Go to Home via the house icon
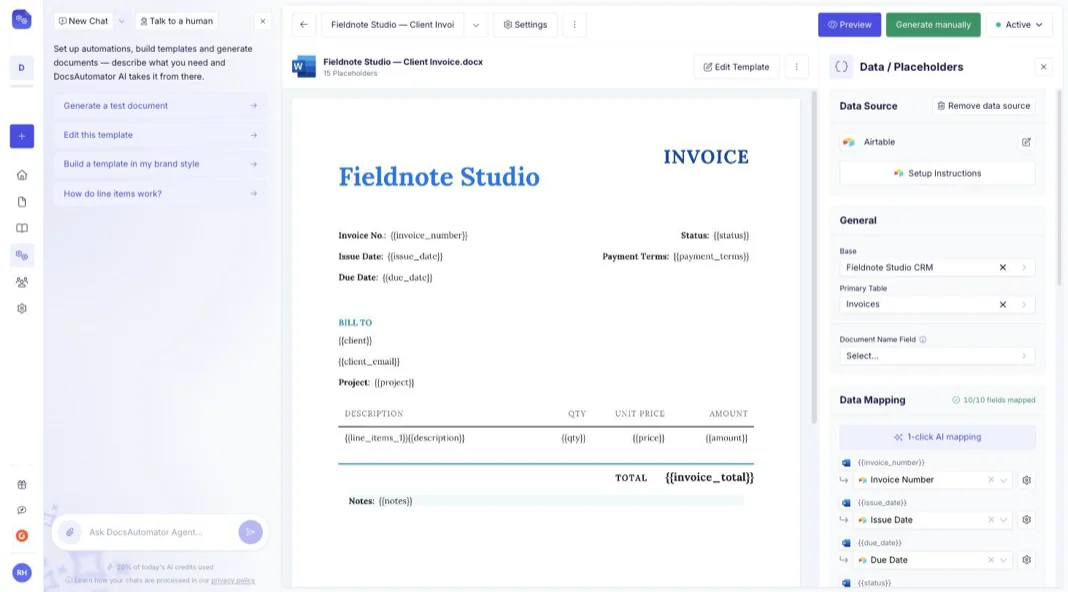The image size is (1068, 592). [22, 175]
